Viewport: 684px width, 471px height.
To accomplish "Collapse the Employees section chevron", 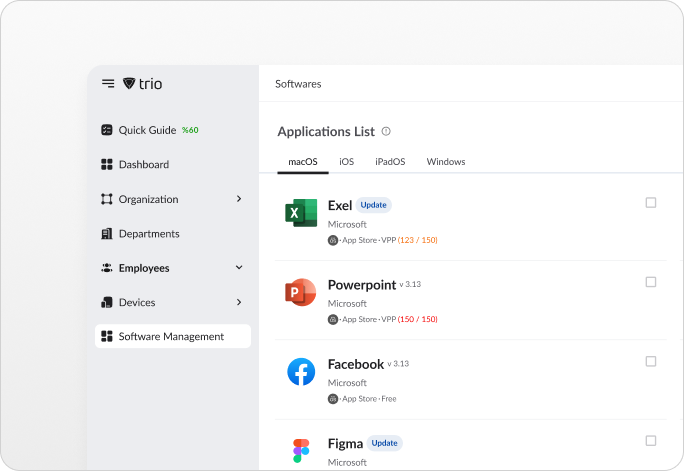I will 239,267.
